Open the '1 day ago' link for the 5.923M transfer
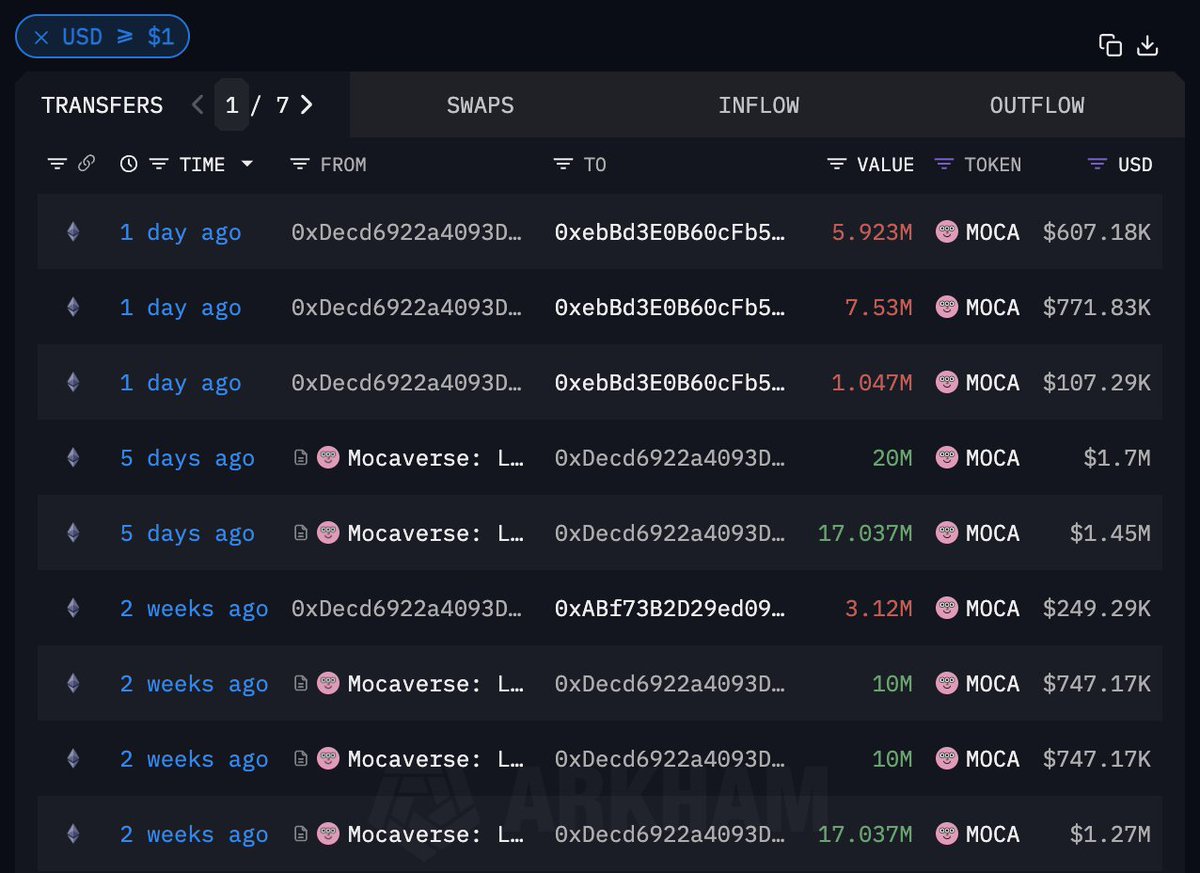1200x873 pixels. coord(180,232)
